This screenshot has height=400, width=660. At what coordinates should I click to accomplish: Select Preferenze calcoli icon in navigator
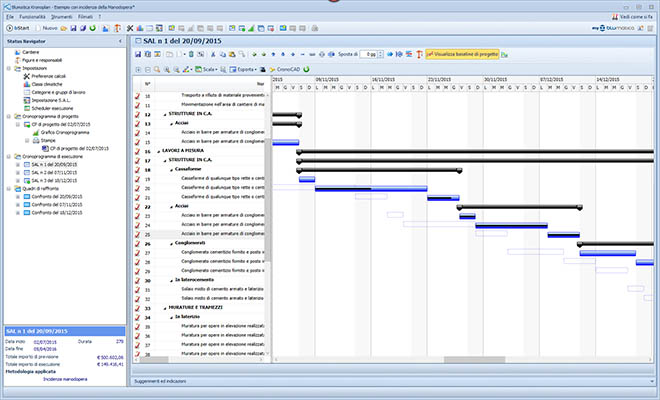pos(24,76)
